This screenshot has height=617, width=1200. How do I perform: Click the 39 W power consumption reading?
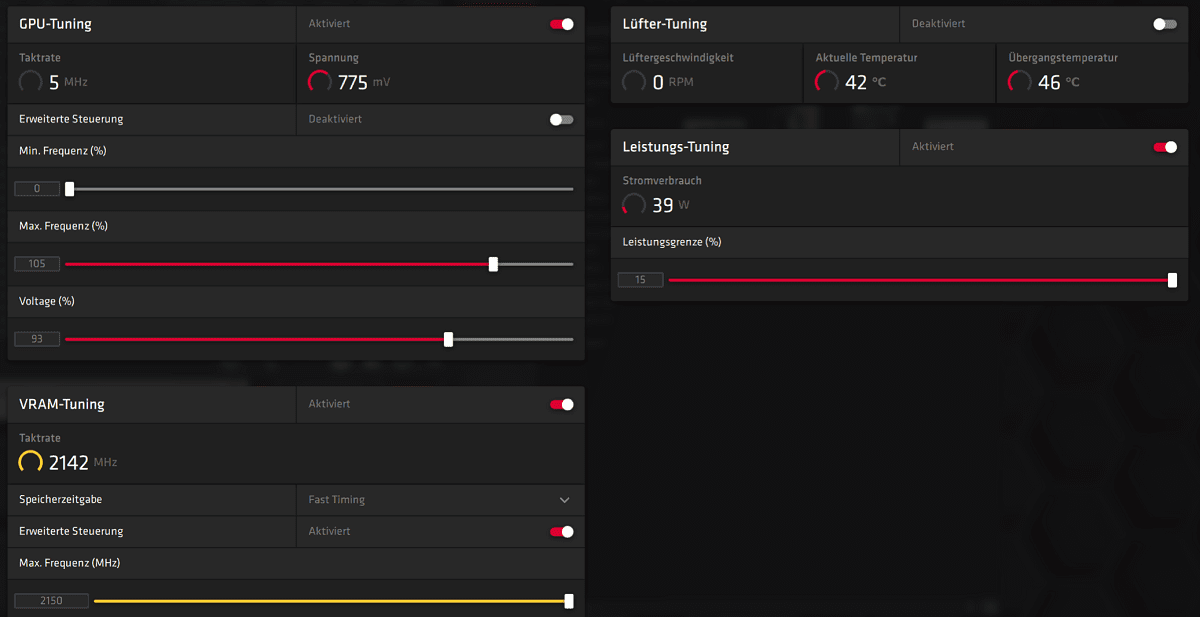(671, 205)
